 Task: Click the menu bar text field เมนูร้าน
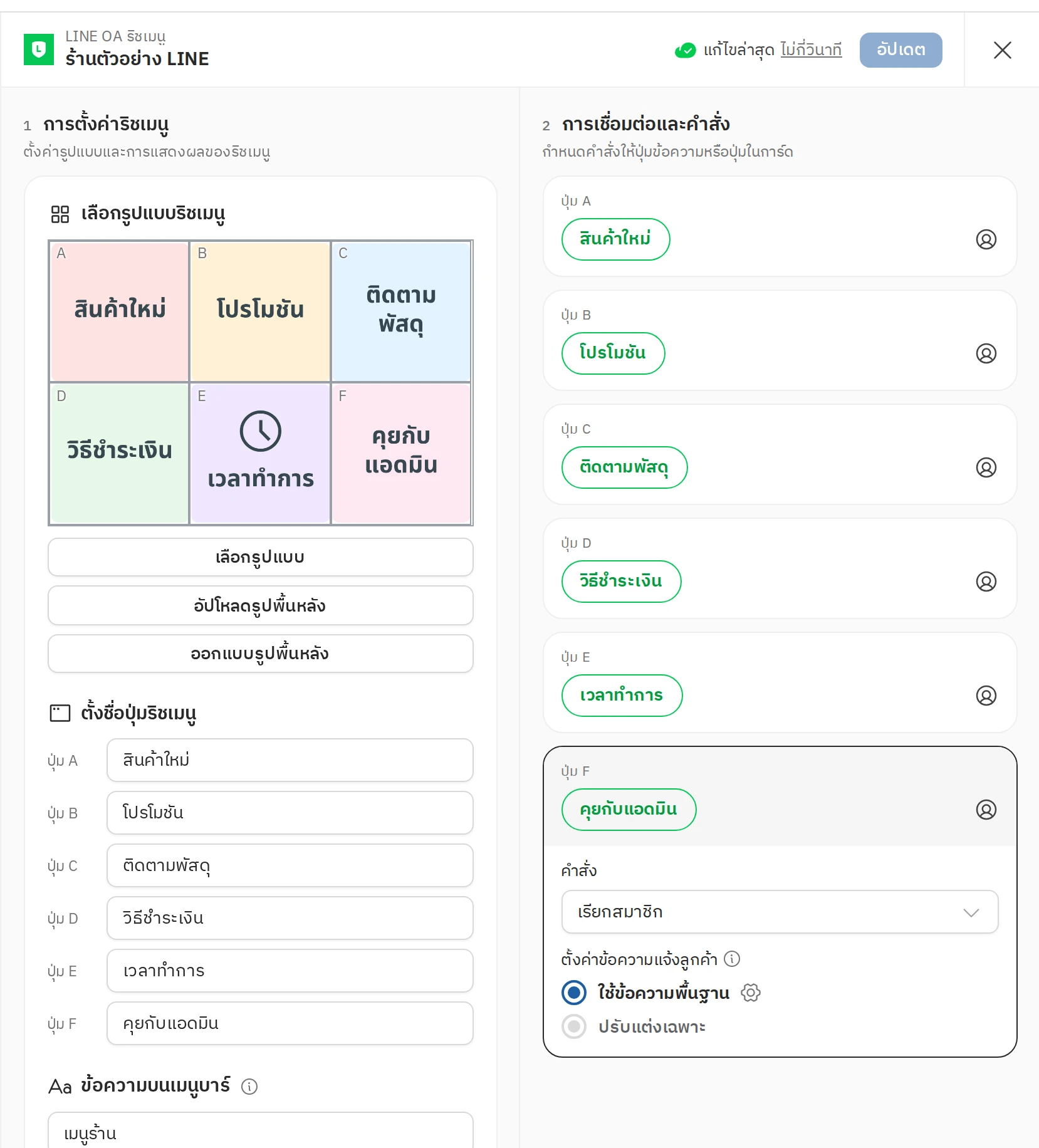261,1131
